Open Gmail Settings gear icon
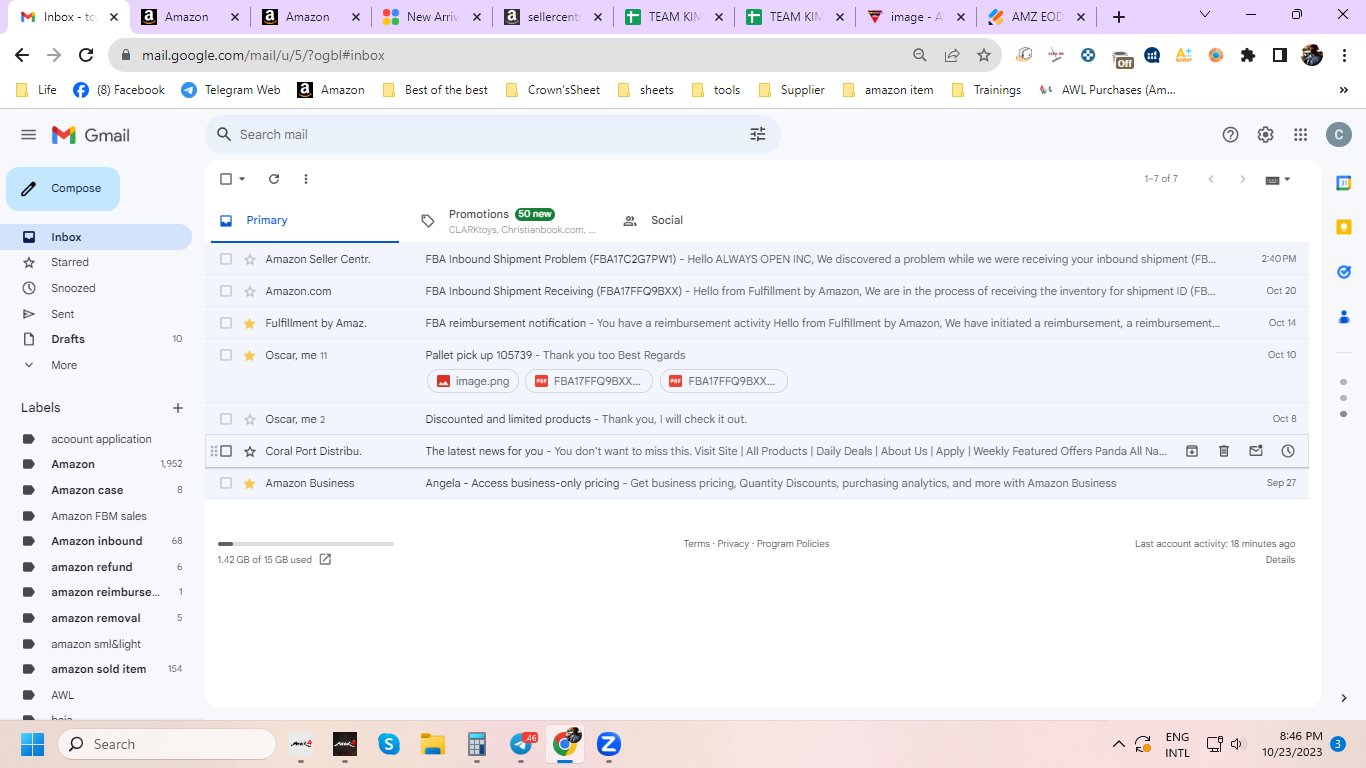1366x768 pixels. [1266, 135]
